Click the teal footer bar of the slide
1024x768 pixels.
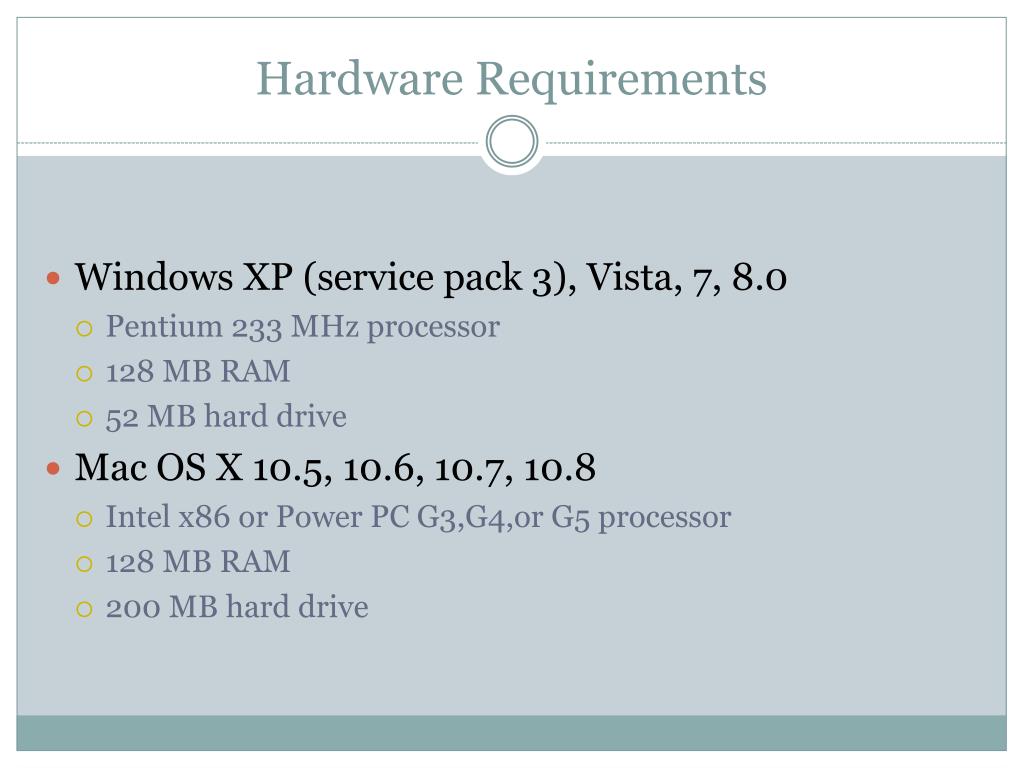(x=511, y=732)
